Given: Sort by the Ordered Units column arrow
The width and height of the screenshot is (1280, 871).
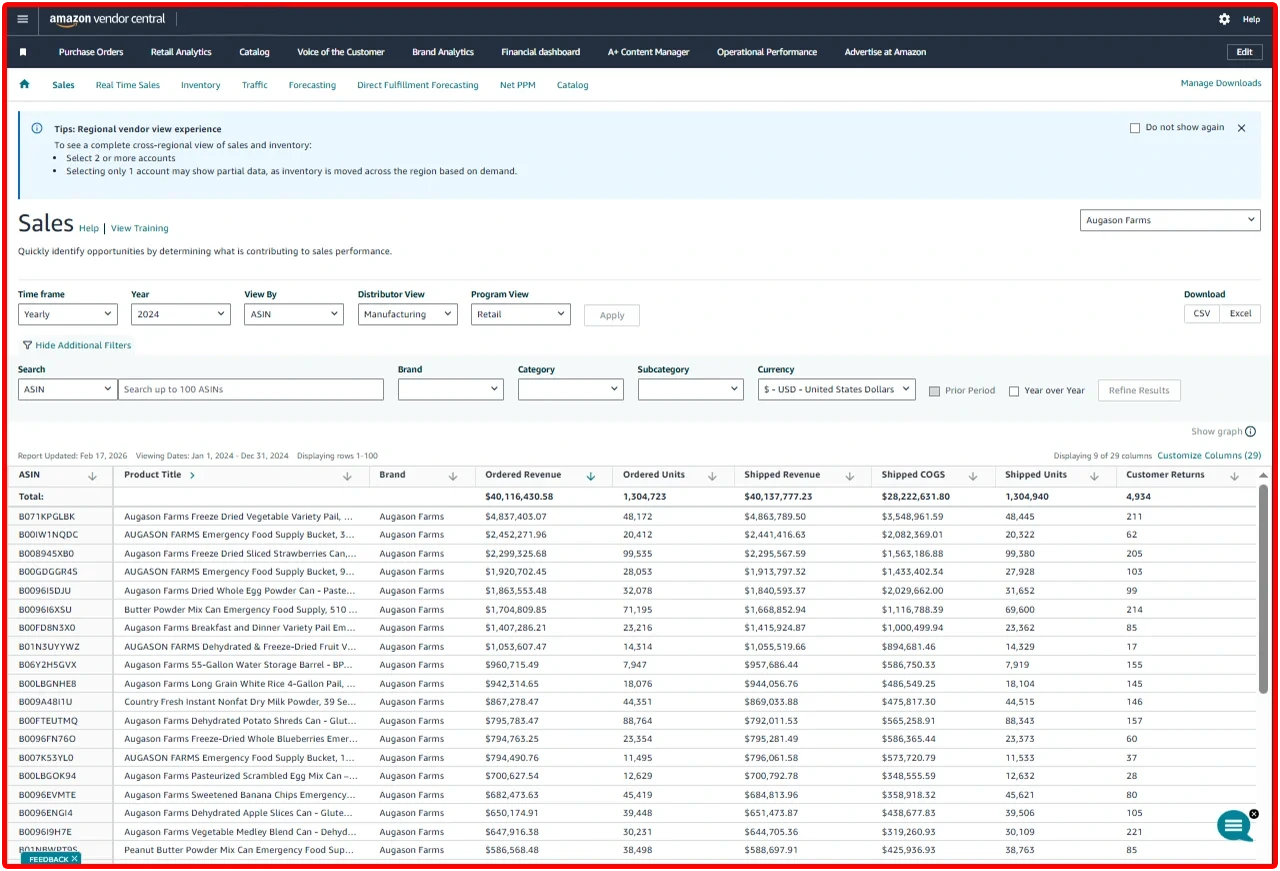Looking at the screenshot, I should point(712,476).
